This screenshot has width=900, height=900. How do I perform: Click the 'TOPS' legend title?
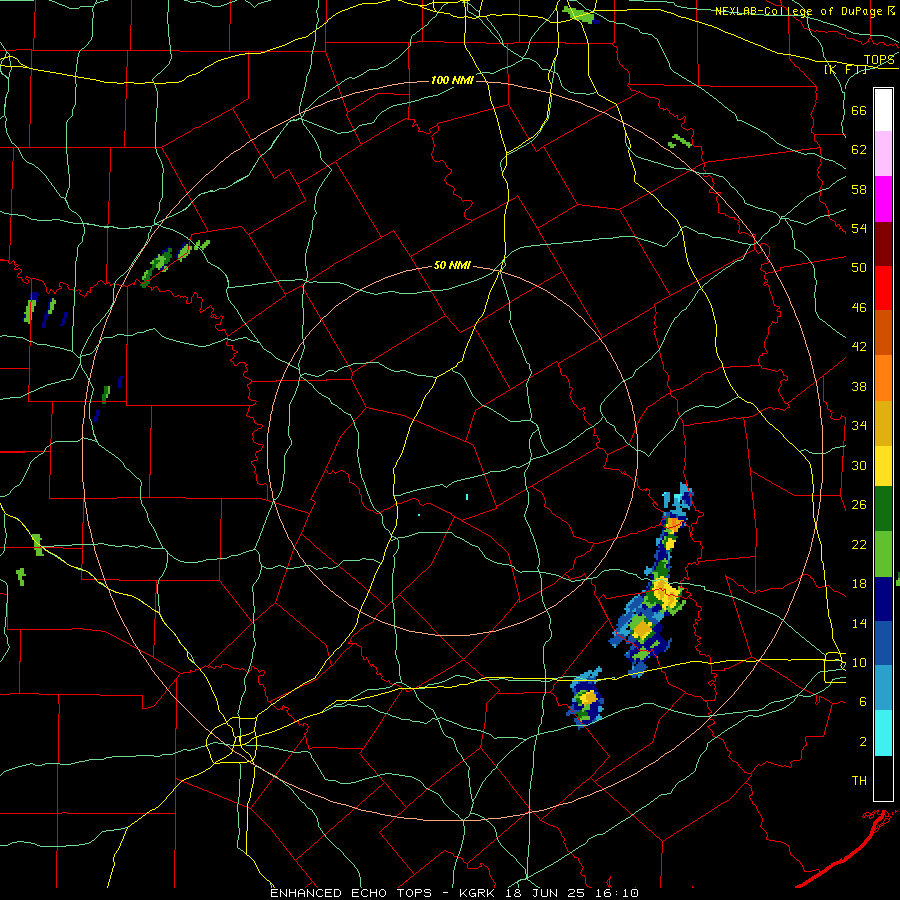tap(879, 60)
